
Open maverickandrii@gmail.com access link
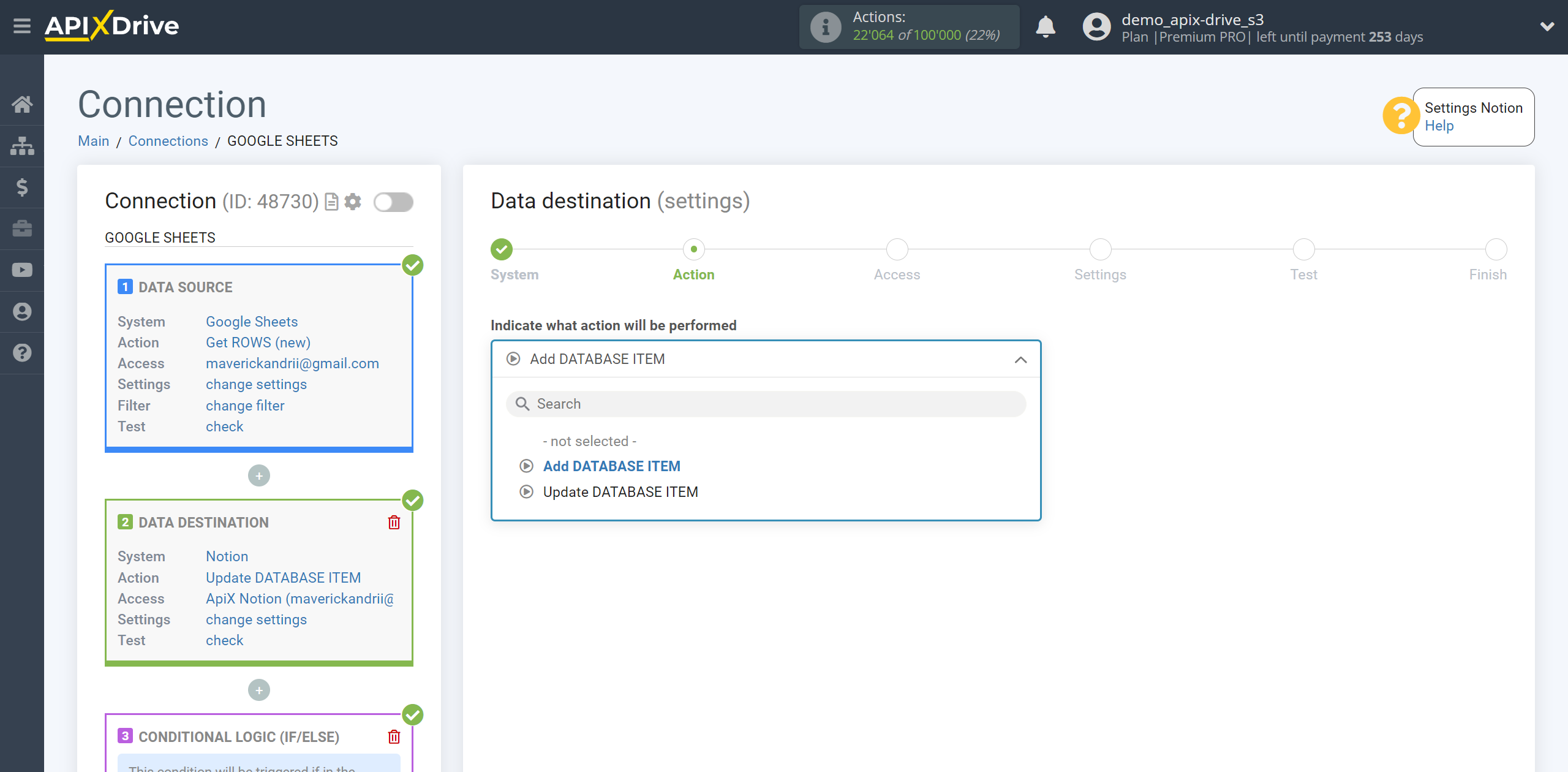[292, 363]
